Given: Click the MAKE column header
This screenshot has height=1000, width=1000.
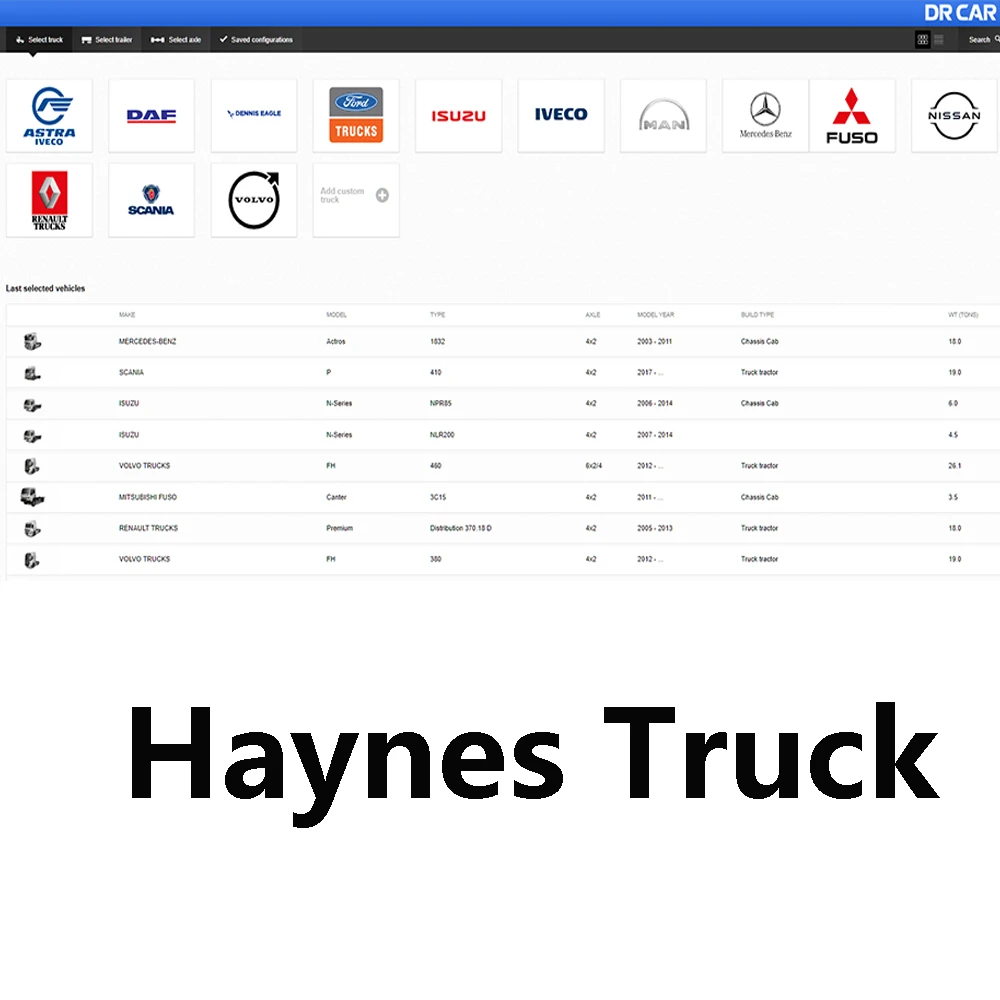Looking at the screenshot, I should (x=127, y=315).
